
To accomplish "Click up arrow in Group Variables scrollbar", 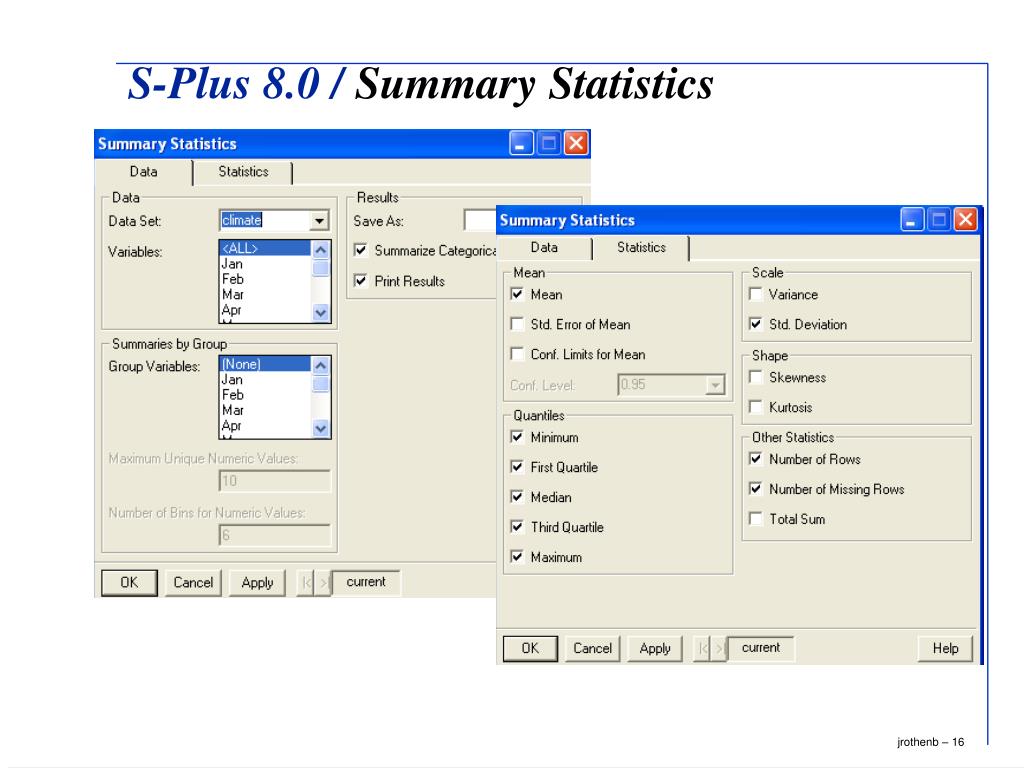I will coord(320,365).
